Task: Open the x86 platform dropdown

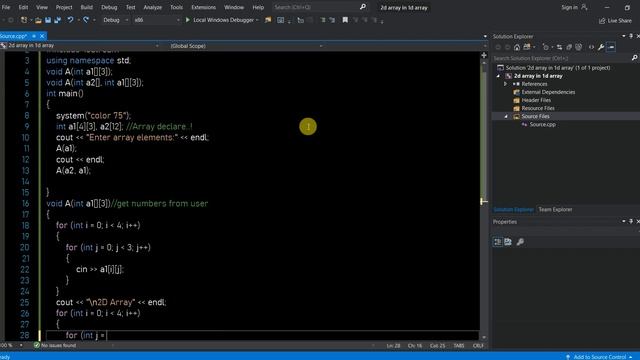Action: pyautogui.click(x=157, y=20)
